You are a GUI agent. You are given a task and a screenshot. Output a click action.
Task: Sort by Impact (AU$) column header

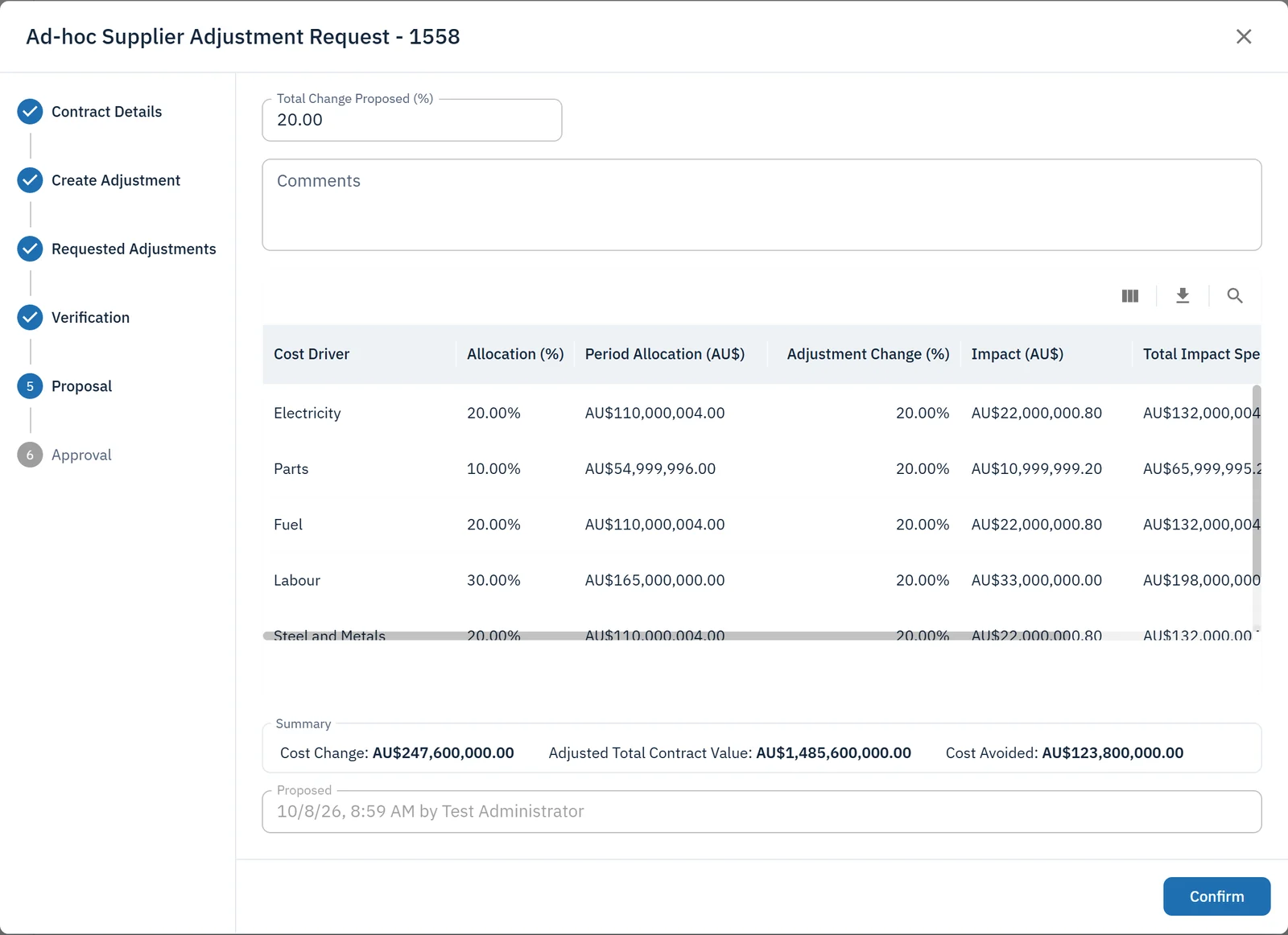1017,354
